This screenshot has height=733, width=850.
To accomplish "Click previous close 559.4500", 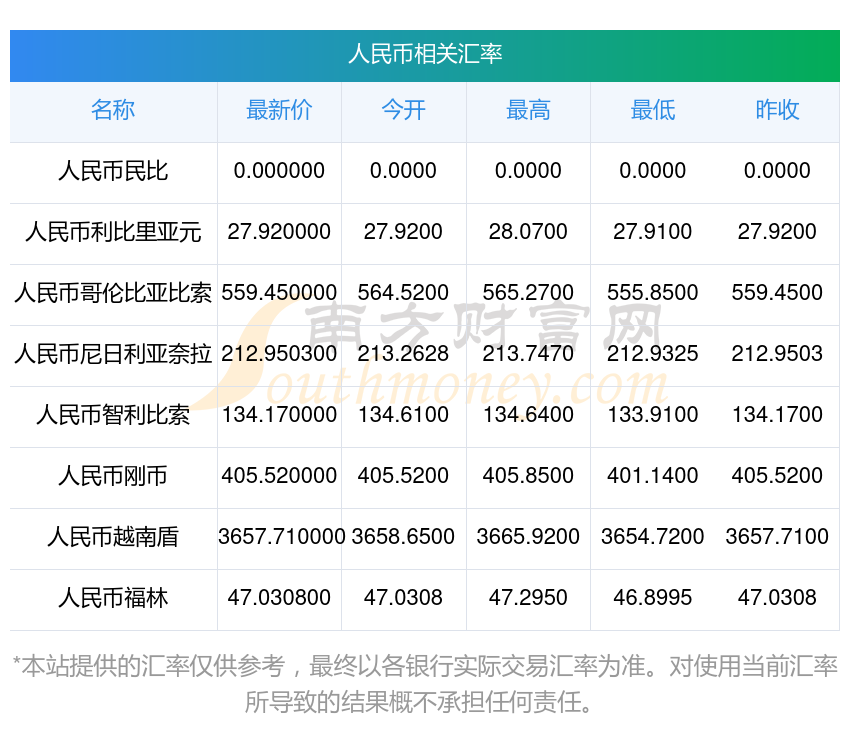I will (777, 293).
